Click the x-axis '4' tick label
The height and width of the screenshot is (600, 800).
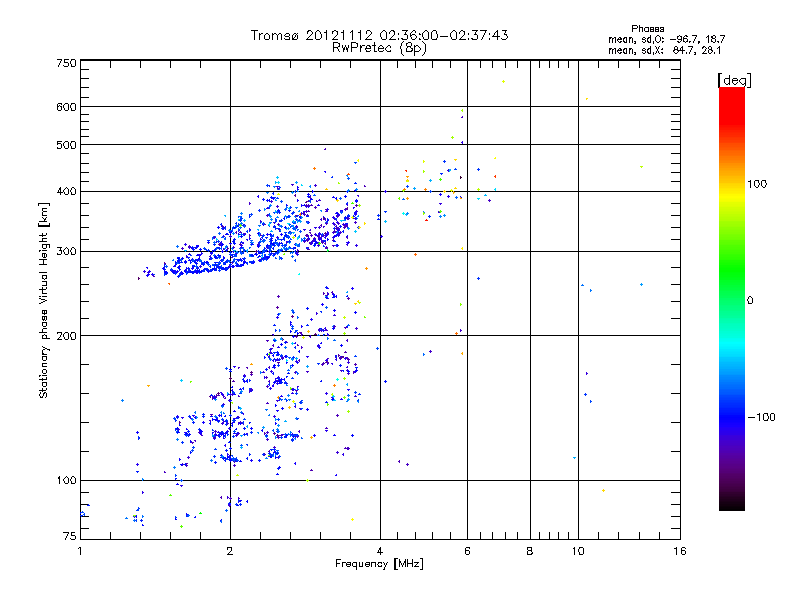380,551
